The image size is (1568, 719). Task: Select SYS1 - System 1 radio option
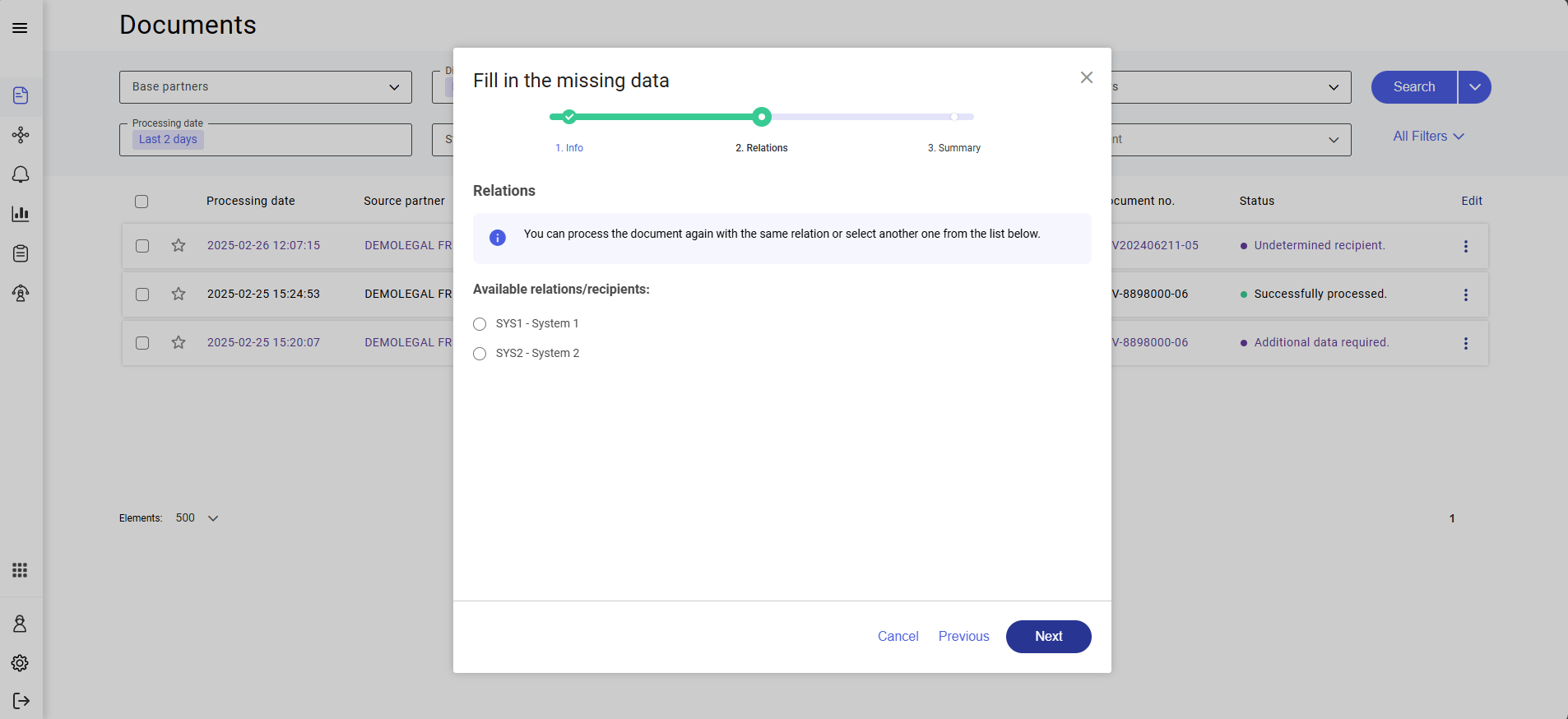[x=480, y=324]
